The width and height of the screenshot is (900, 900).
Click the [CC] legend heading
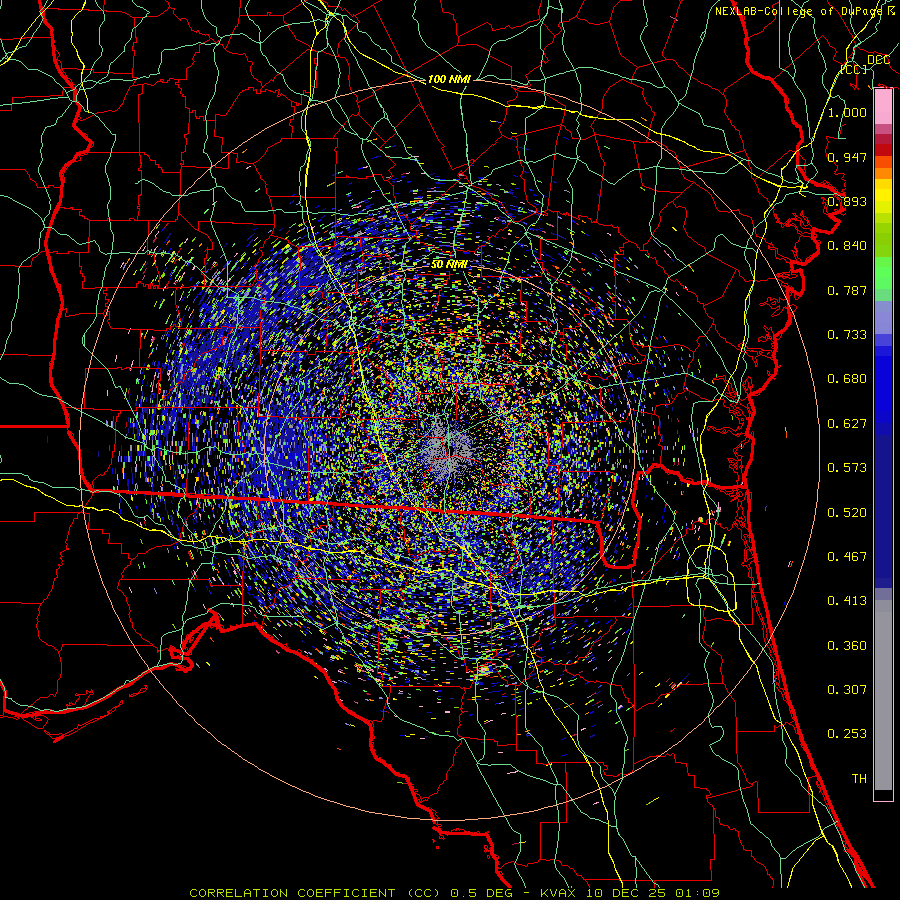coord(854,69)
